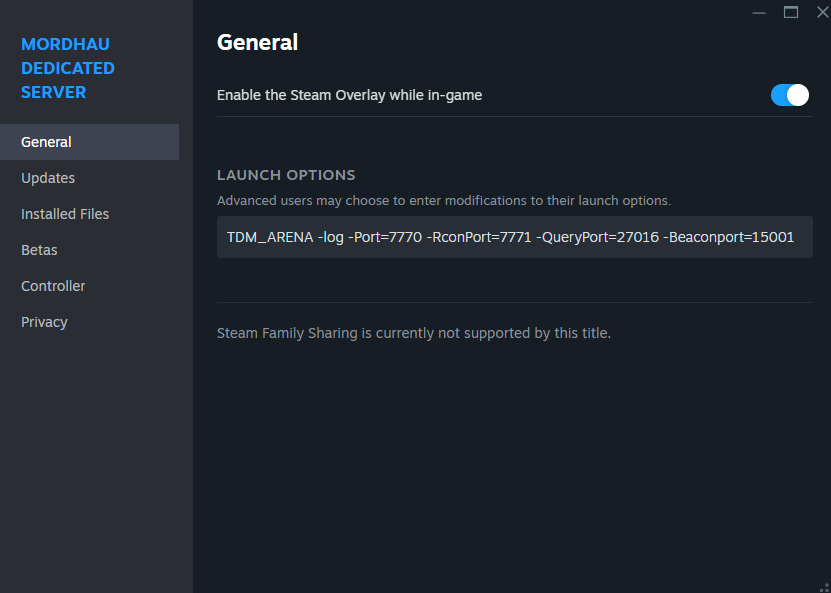Place cursor on -Beaconport=15001 in launch options

point(729,237)
